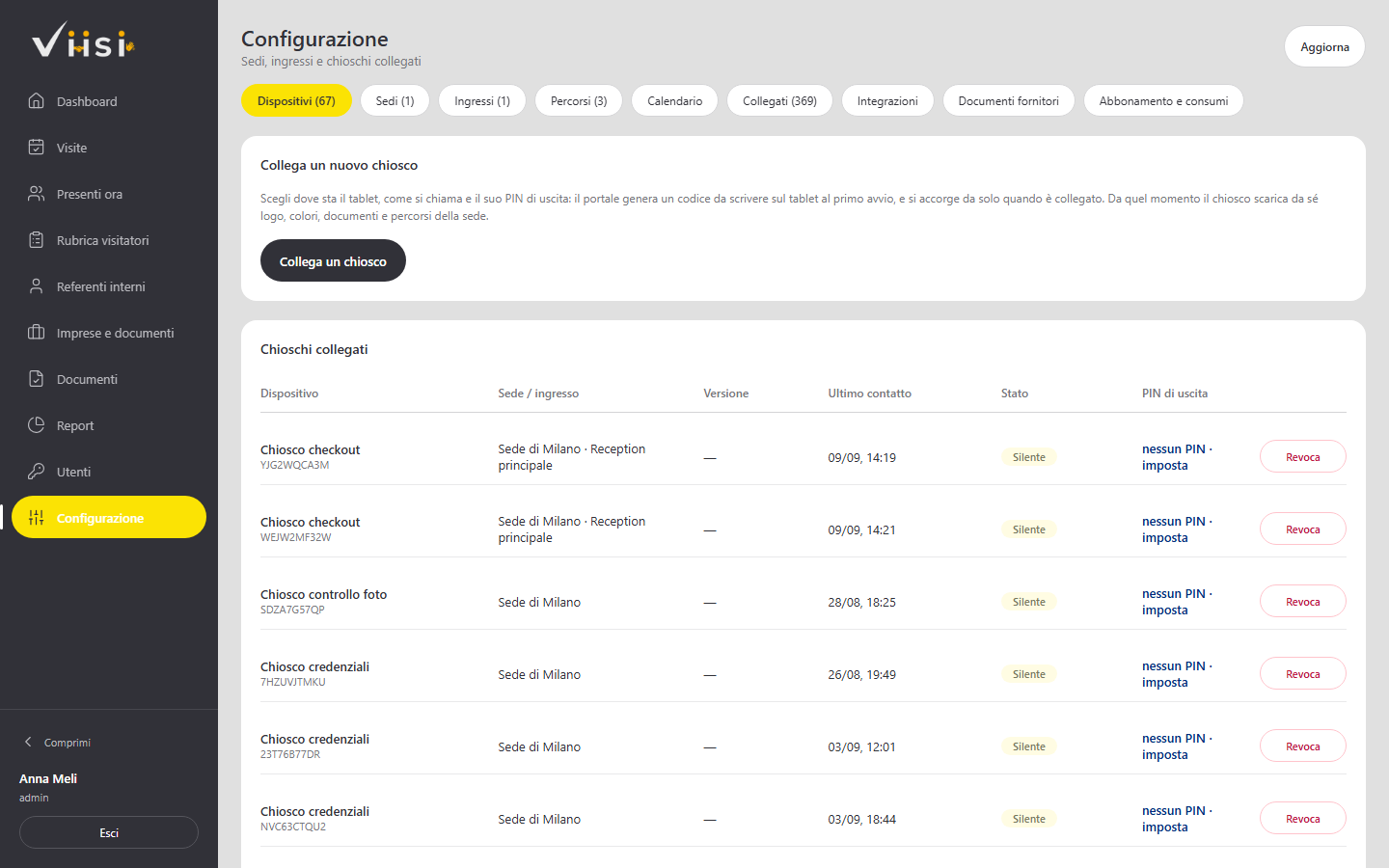
Task: Click the Report pie chart icon
Action: tap(37, 425)
